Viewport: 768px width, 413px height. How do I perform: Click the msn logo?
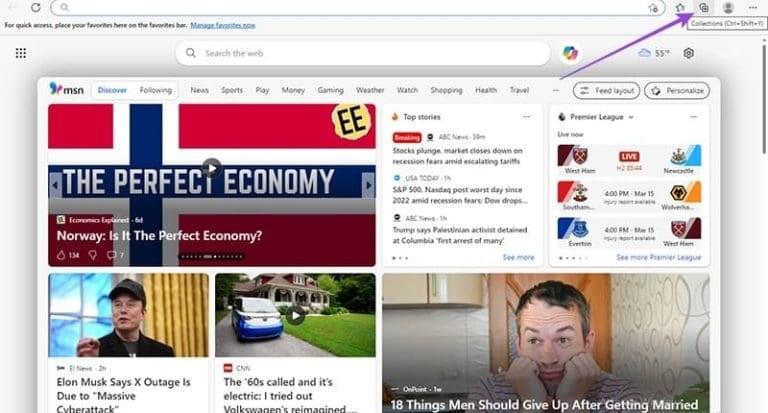(x=66, y=90)
